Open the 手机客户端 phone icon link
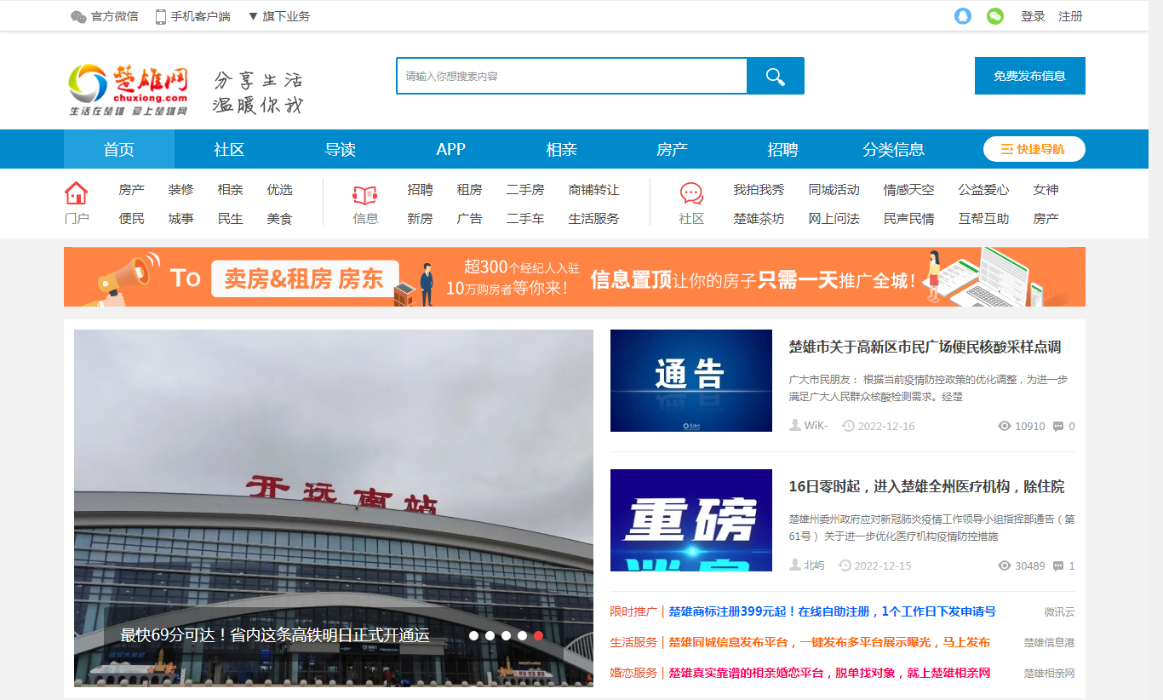Image resolution: width=1163 pixels, height=700 pixels. [x=161, y=17]
